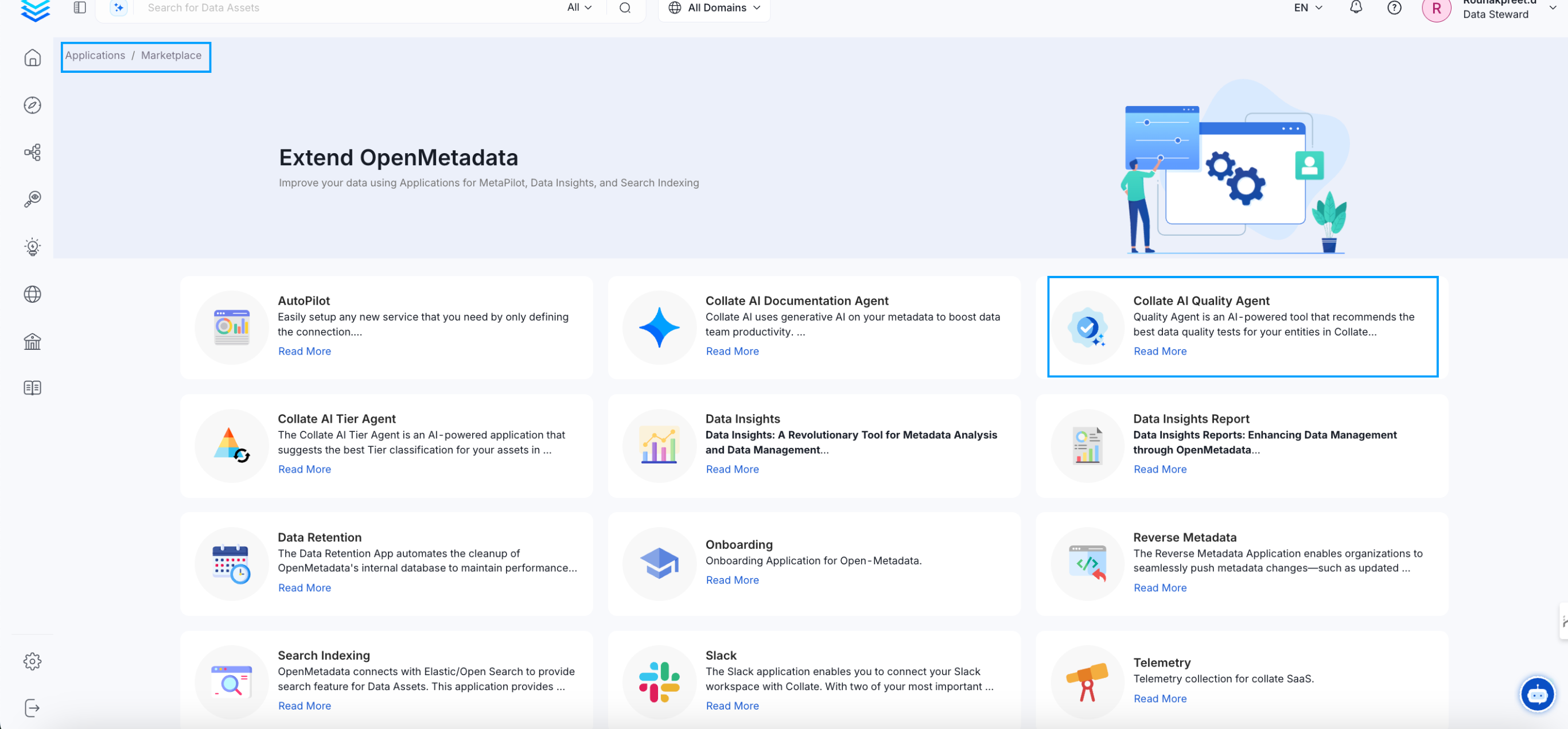Viewport: 1568px width, 729px height.
Task: Open the Insights lightbulb icon in sidebar
Action: [32, 247]
